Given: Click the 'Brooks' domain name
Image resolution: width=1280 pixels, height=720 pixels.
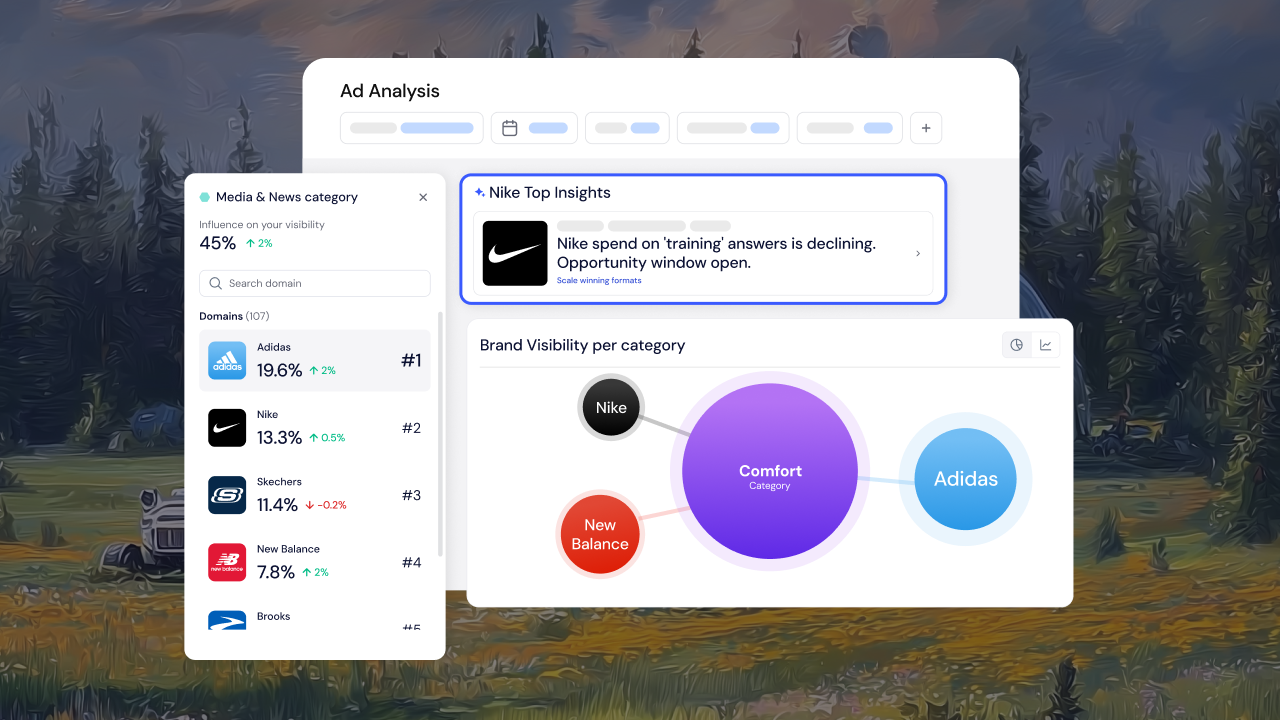Looking at the screenshot, I should (x=273, y=616).
